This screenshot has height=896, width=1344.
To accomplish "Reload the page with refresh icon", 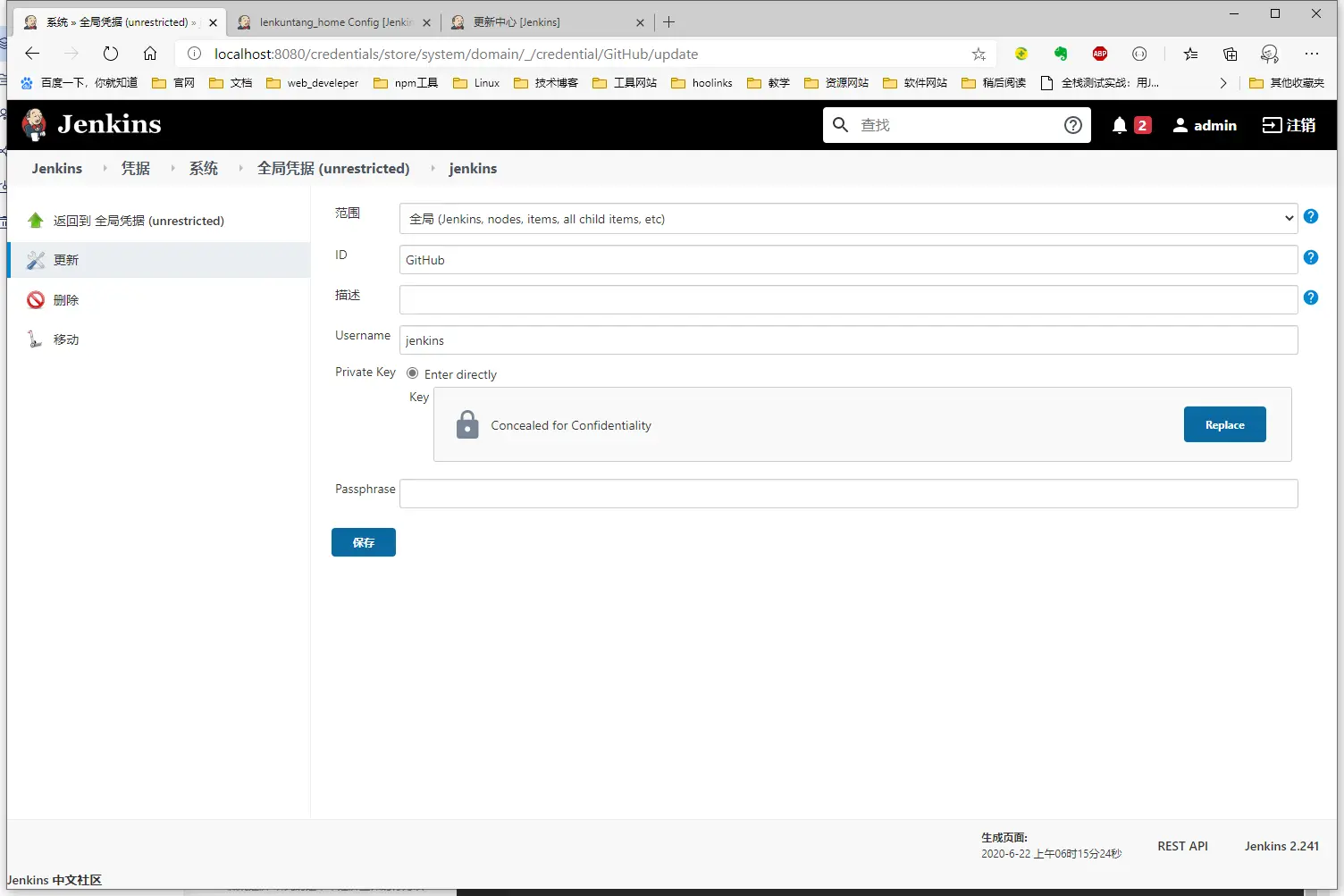I will click(x=111, y=54).
